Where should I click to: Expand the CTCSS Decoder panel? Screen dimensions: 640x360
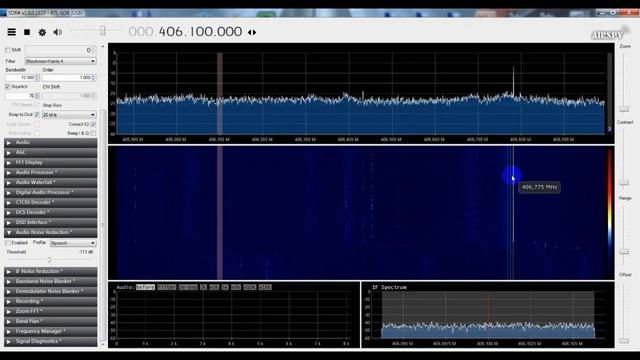tap(51, 202)
